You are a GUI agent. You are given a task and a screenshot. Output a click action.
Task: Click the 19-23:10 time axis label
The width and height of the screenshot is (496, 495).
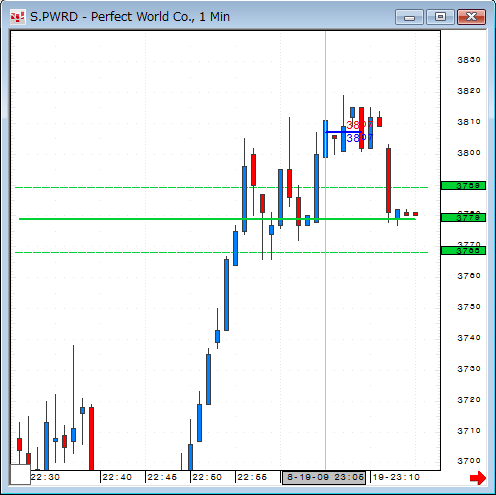point(396,477)
